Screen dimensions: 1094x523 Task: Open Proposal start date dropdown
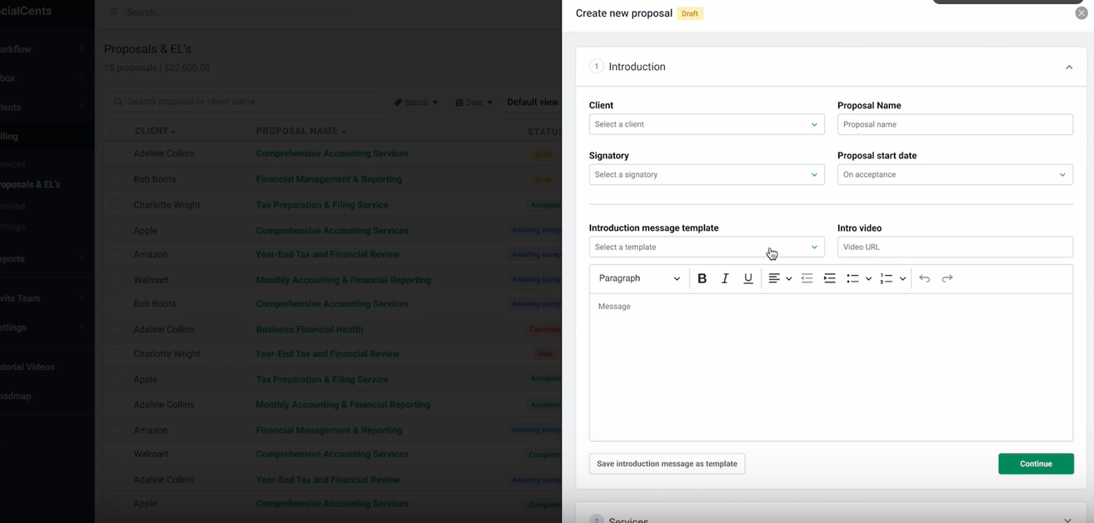pyautogui.click(x=955, y=174)
